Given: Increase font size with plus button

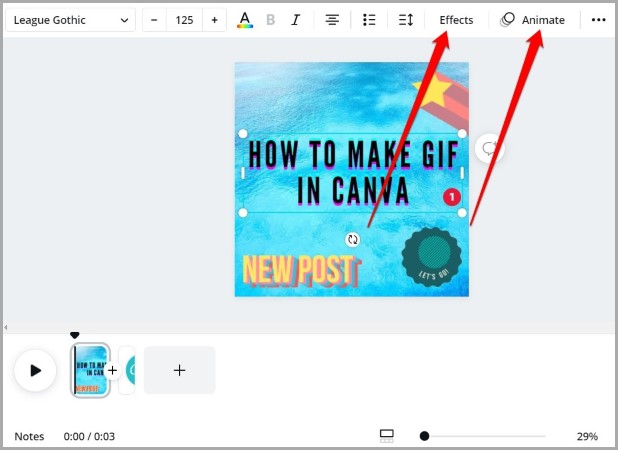Looking at the screenshot, I should (x=214, y=20).
